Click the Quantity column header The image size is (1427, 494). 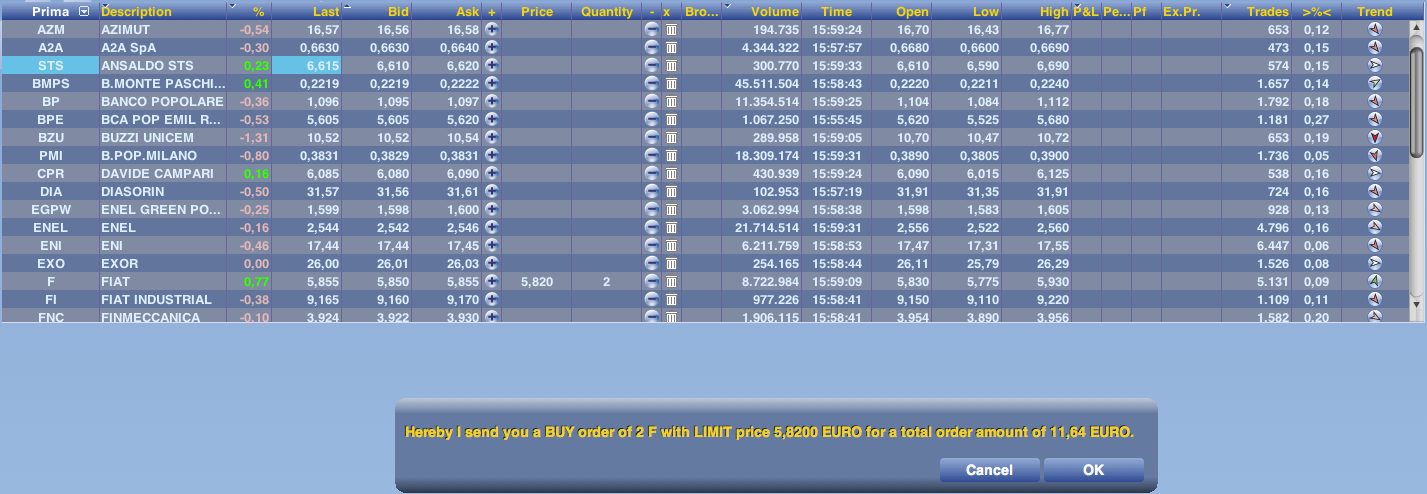pos(607,12)
